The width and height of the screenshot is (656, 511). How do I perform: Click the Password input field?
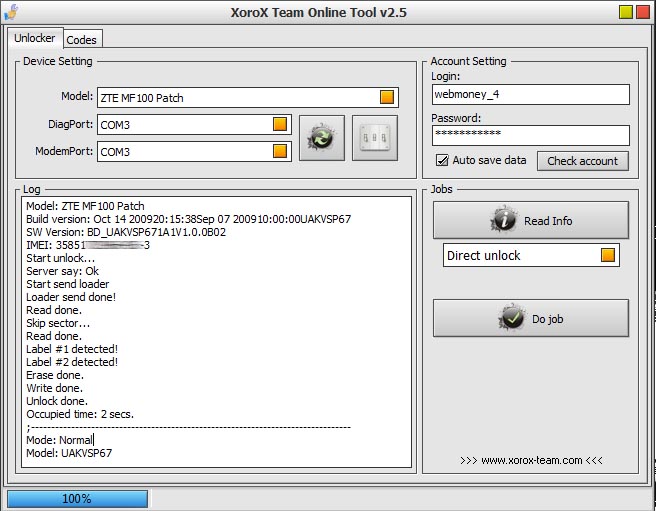tap(530, 135)
